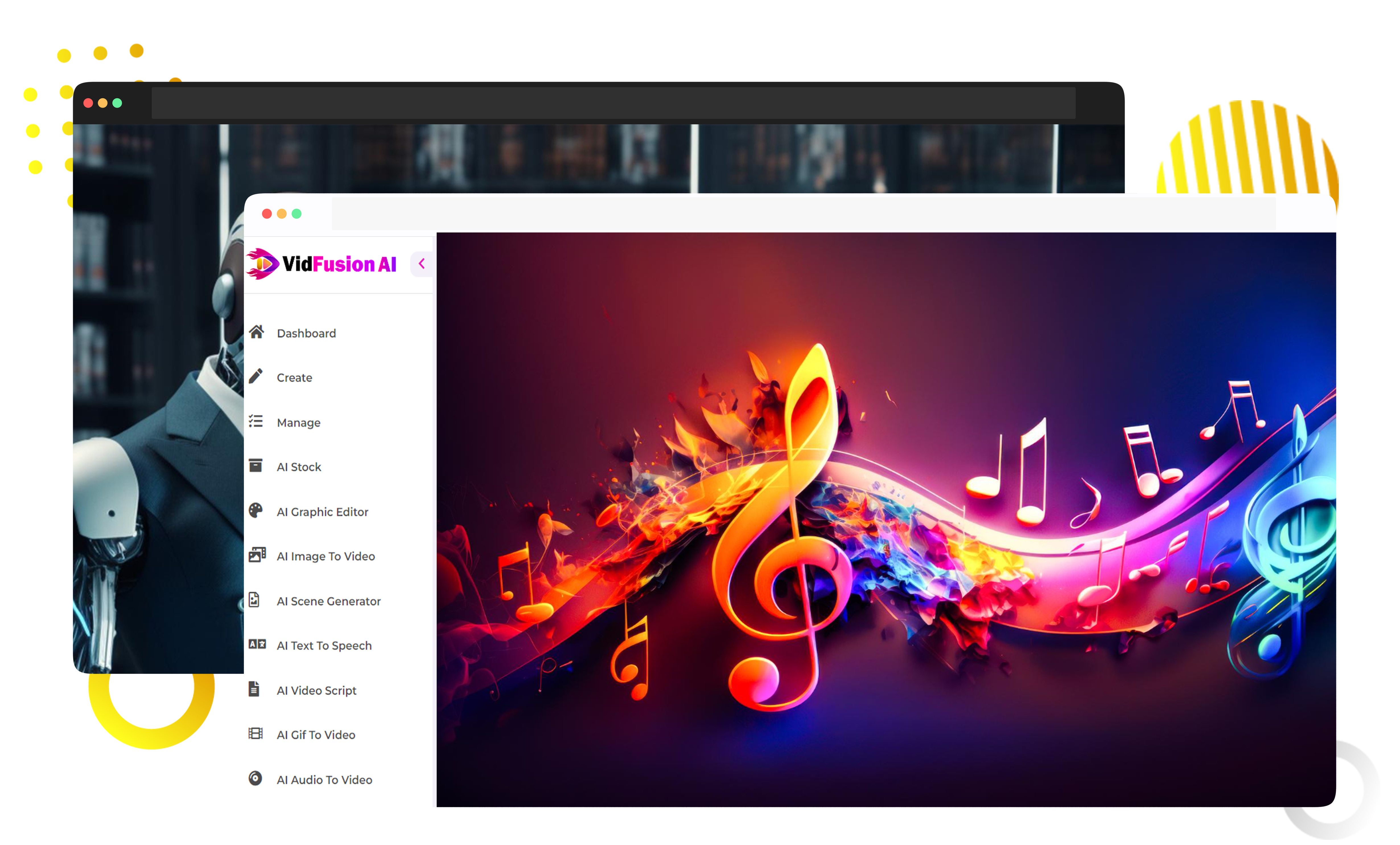This screenshot has height=845, width=1400.
Task: Click the AI Text To Speech icon
Action: click(257, 644)
